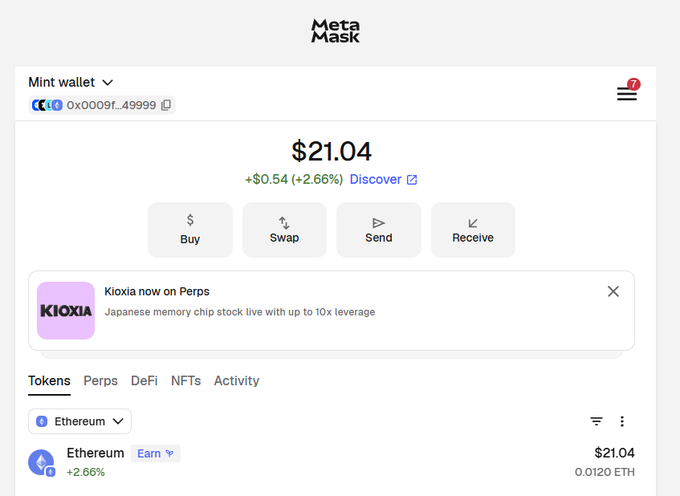
Task: Click the +$0.54 (+2.66%) change text
Action: pos(294,179)
